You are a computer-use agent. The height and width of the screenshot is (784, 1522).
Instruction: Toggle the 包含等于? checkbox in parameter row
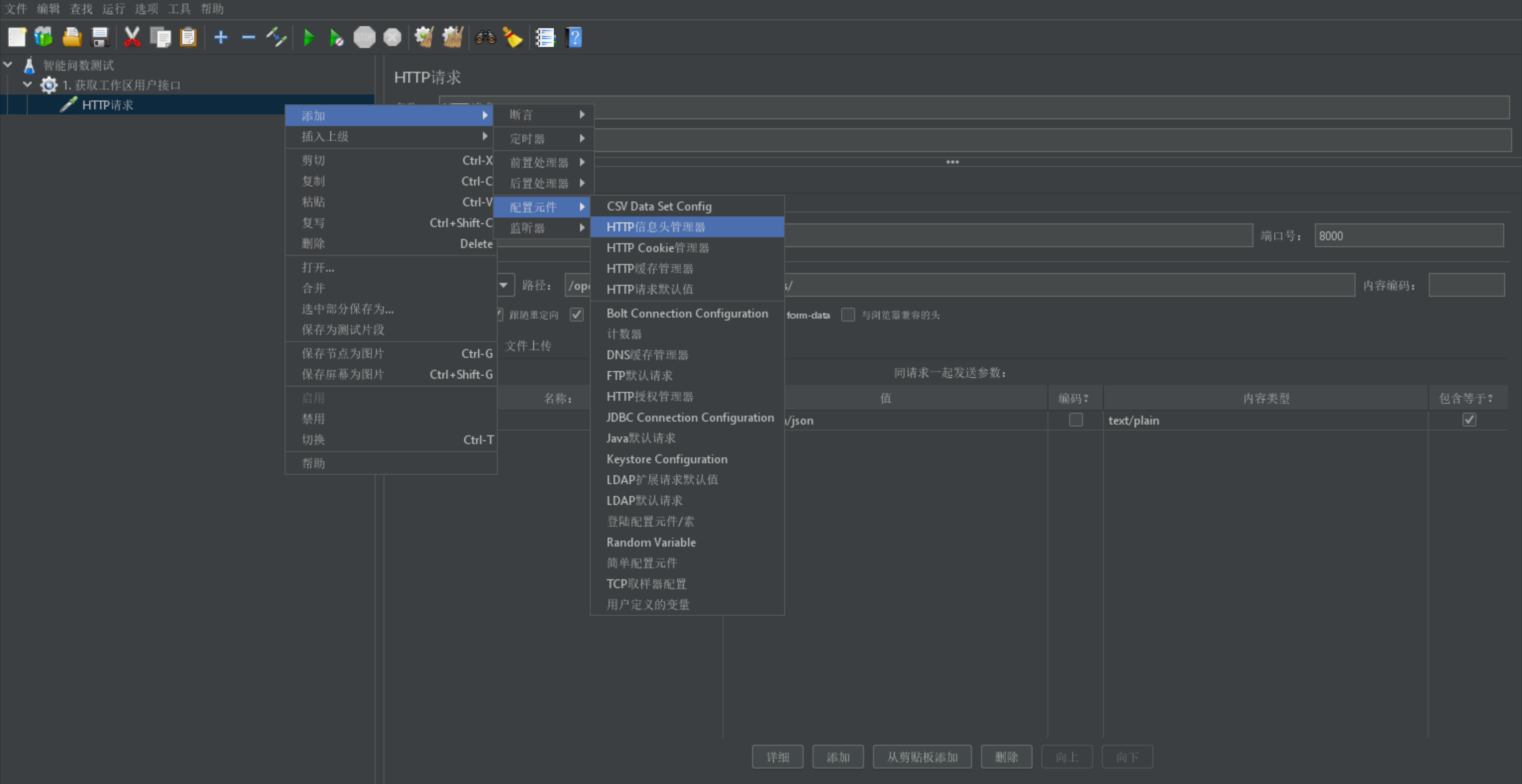coord(1469,419)
